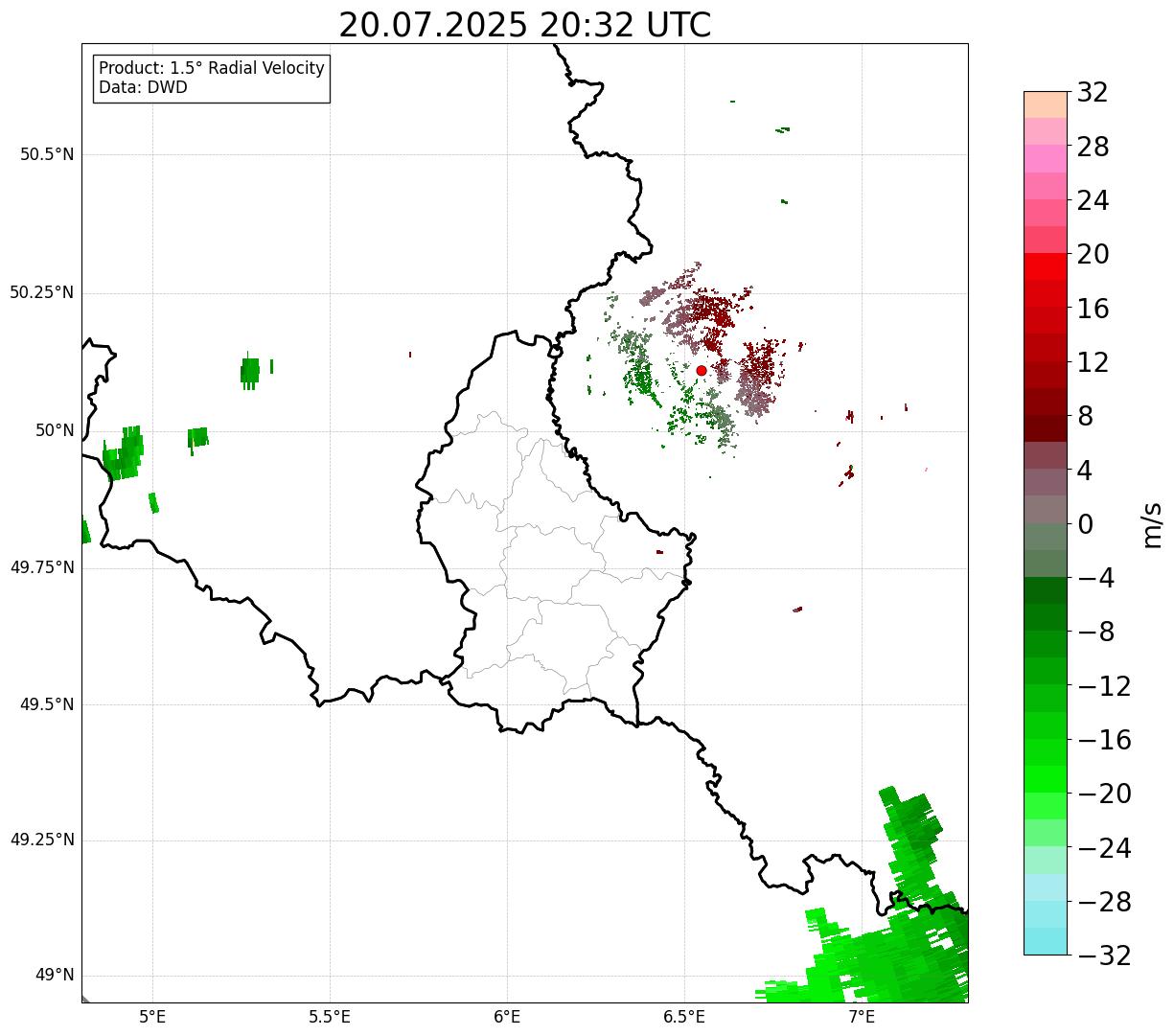Click the colorbar value 16
Viewport: 1174px width, 1036px height.
point(1093,309)
